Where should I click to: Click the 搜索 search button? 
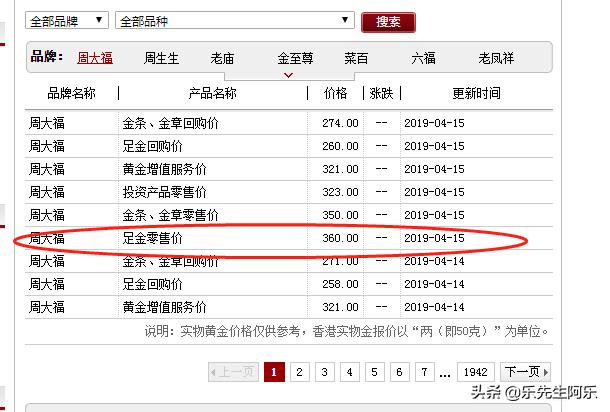click(x=388, y=22)
